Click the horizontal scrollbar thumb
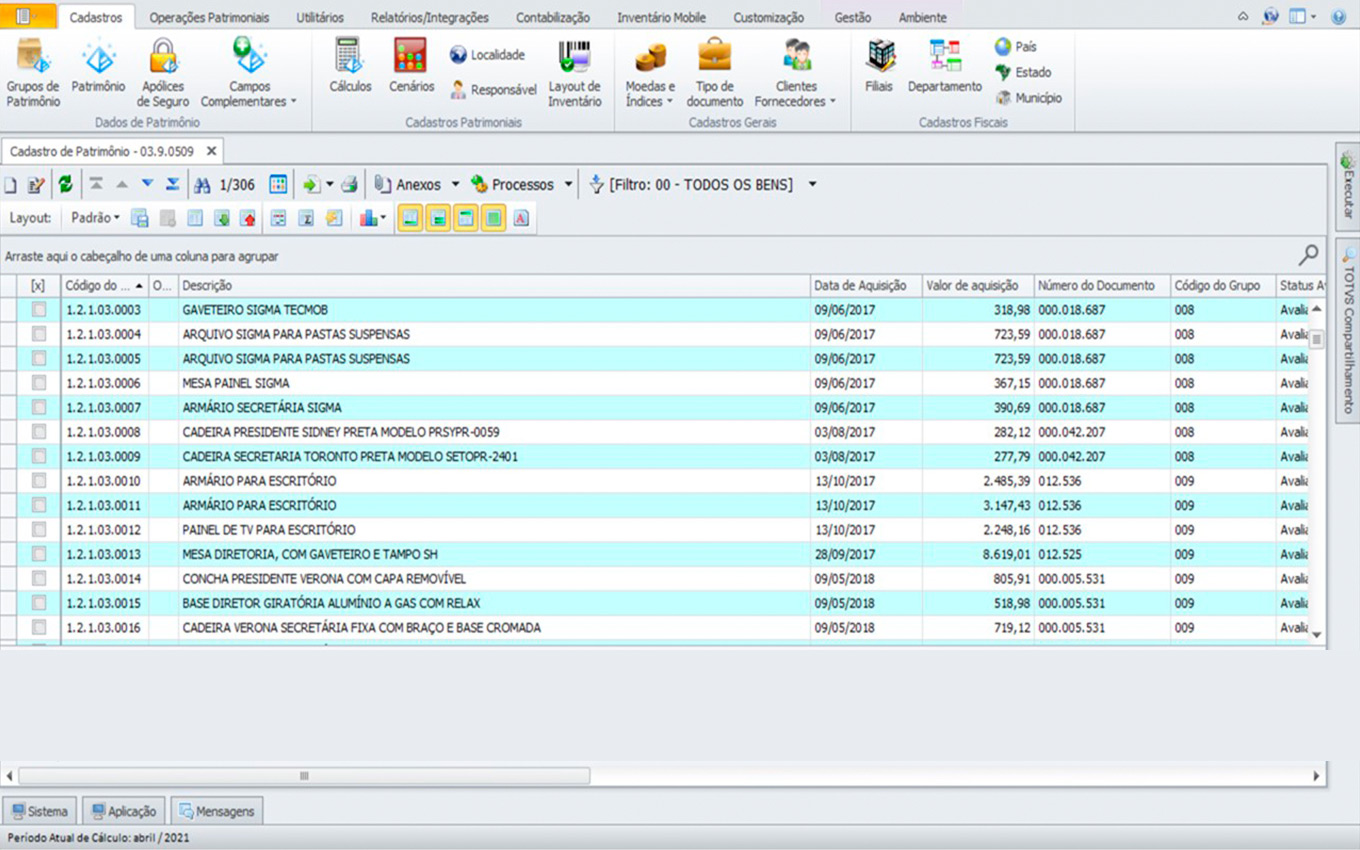The height and width of the screenshot is (850, 1360). click(304, 776)
